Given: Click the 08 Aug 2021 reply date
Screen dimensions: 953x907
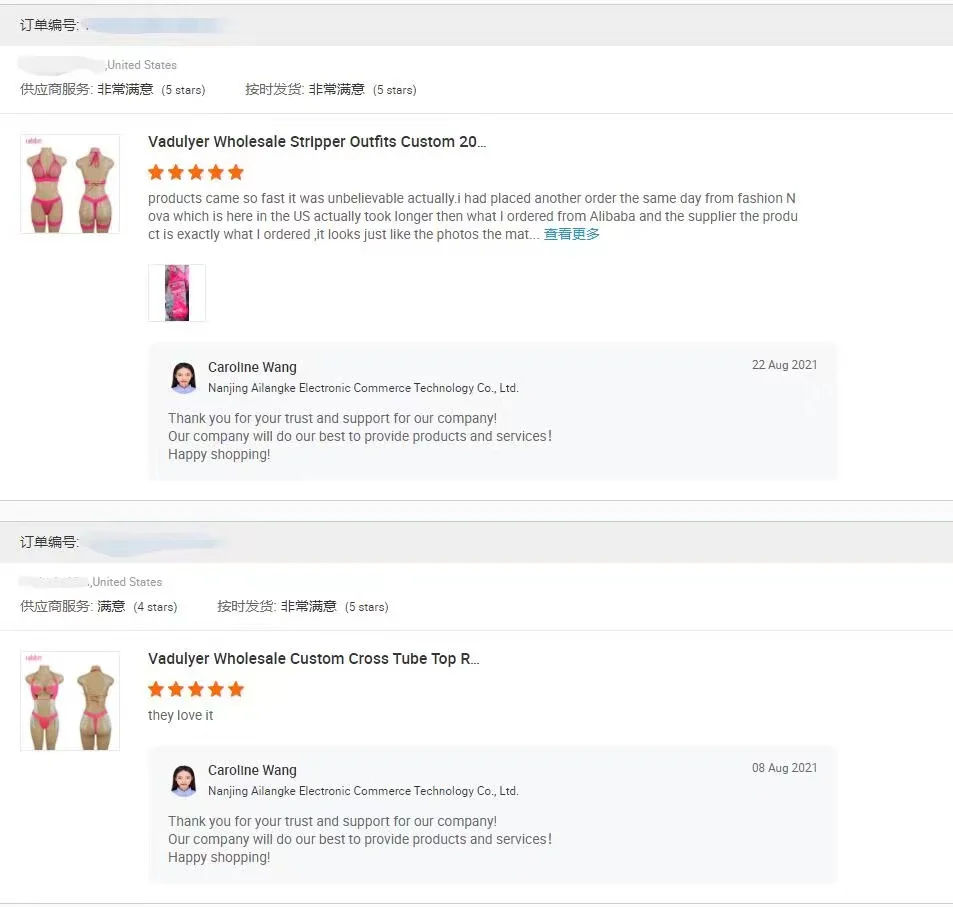Looking at the screenshot, I should pyautogui.click(x=784, y=768).
